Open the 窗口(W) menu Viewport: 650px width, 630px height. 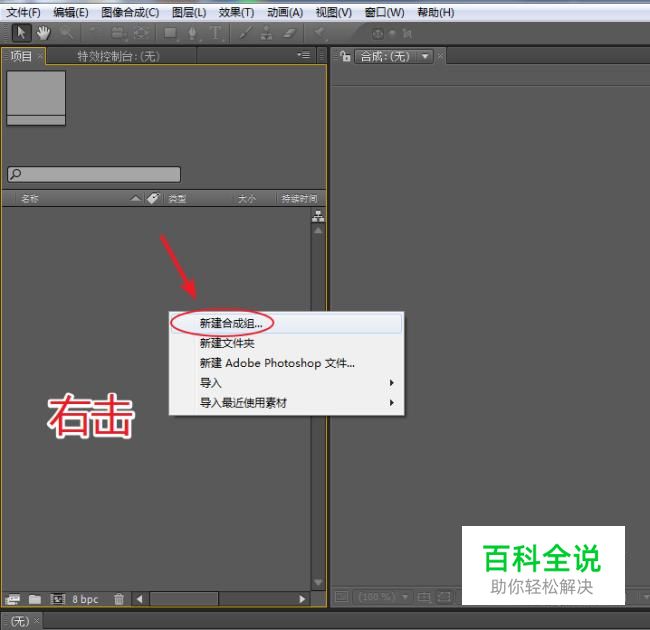(384, 12)
